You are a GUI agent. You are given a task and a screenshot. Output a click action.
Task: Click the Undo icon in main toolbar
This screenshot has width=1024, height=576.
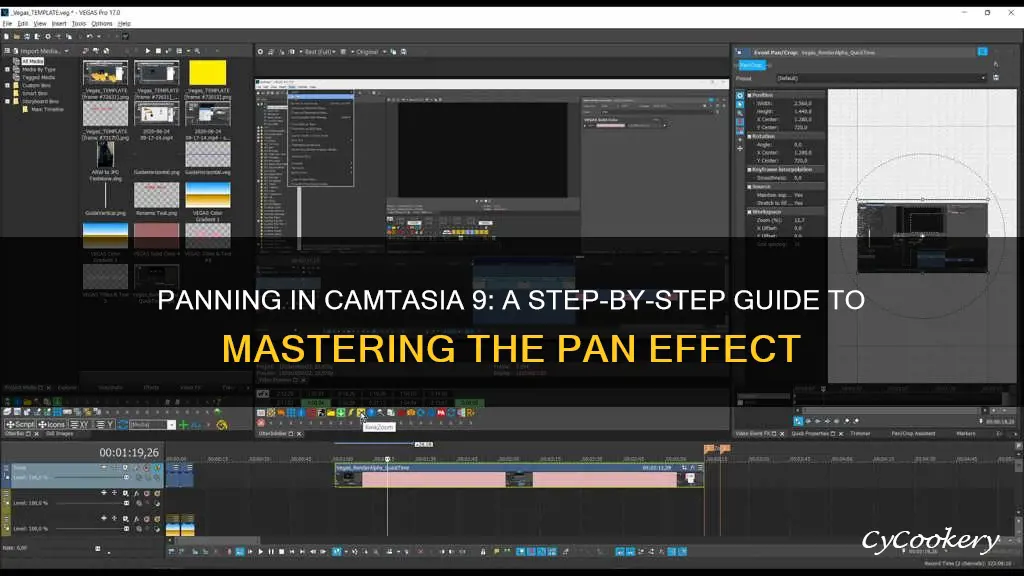click(89, 37)
